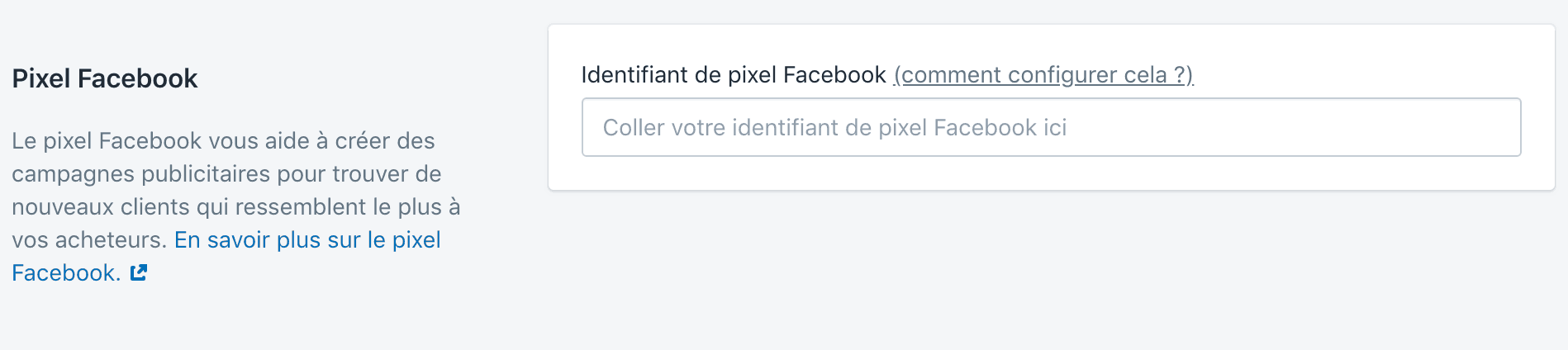
Task: Click the text 'campagnes publicitaires pour trouver de'
Action: pyautogui.click(x=226, y=174)
